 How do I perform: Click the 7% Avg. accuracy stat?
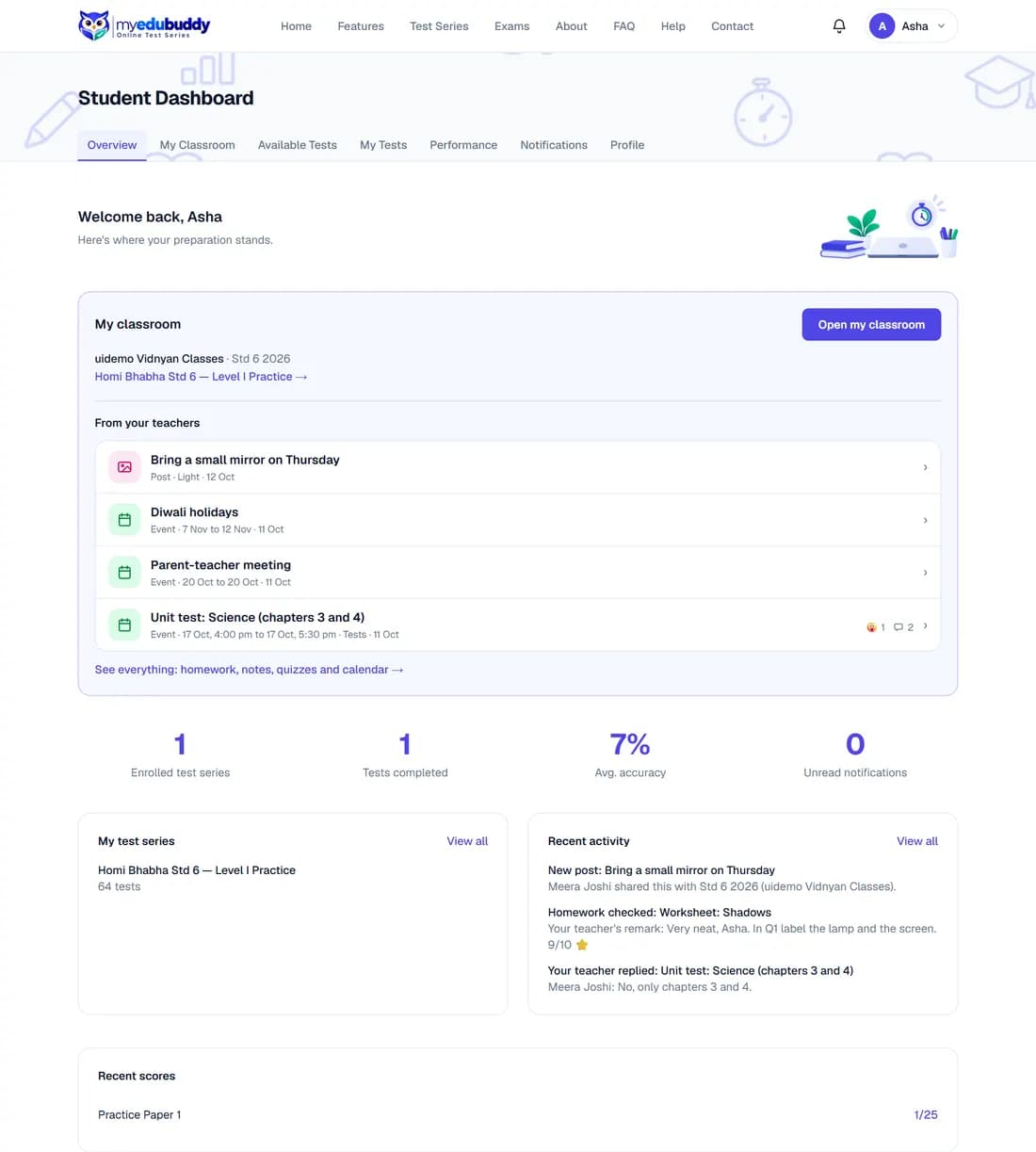[x=630, y=754]
